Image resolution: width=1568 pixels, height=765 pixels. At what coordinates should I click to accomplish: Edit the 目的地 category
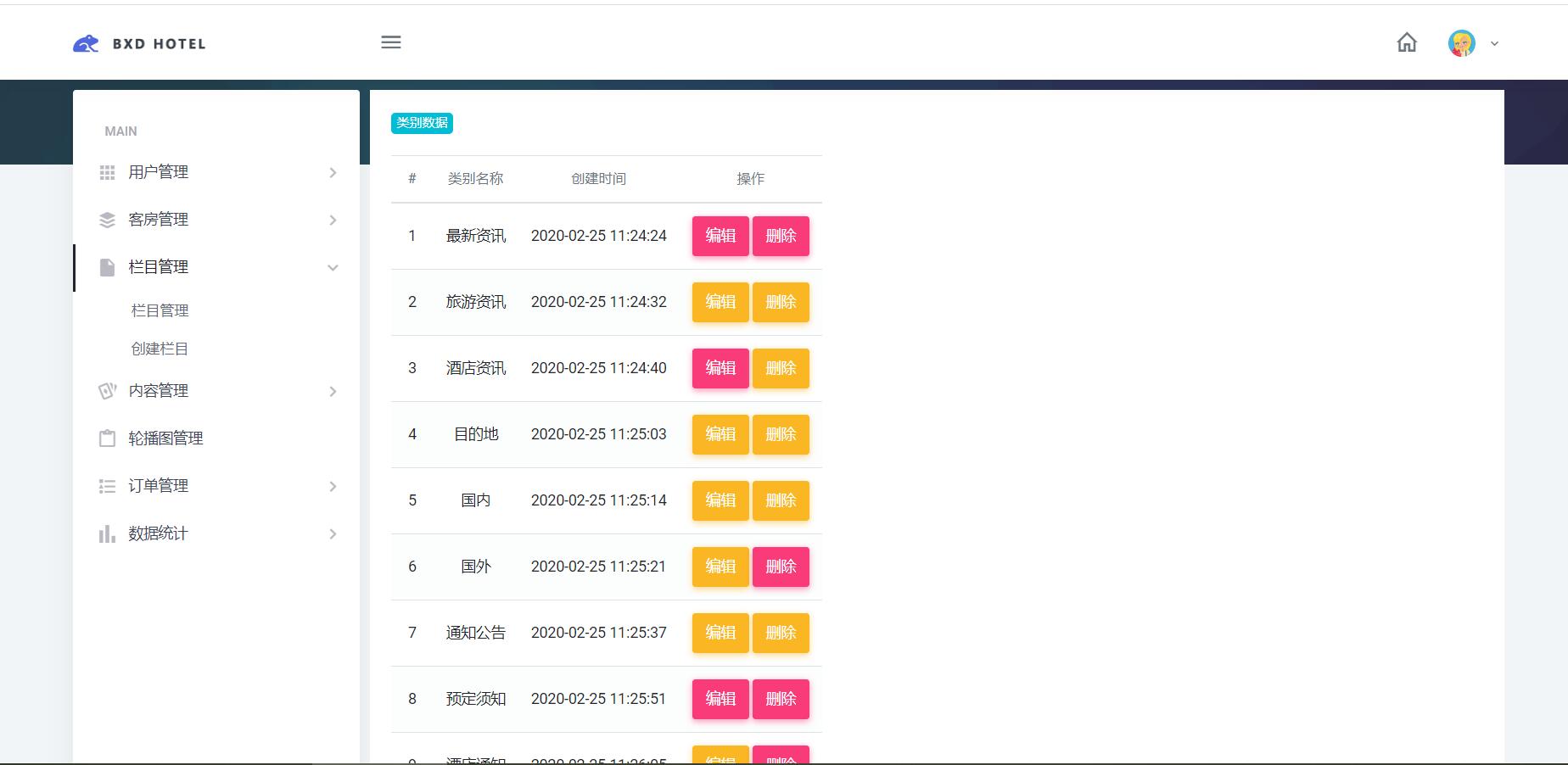point(720,434)
